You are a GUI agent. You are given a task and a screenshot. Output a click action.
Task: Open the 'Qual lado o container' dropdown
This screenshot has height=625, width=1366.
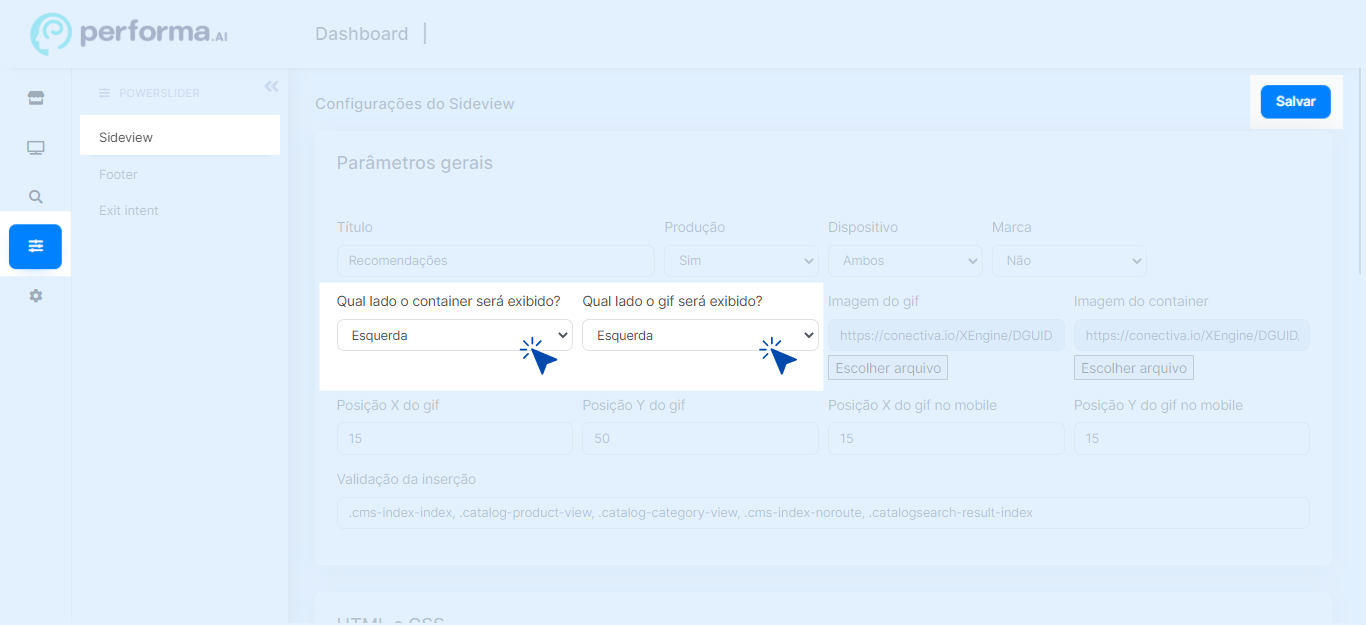click(454, 335)
